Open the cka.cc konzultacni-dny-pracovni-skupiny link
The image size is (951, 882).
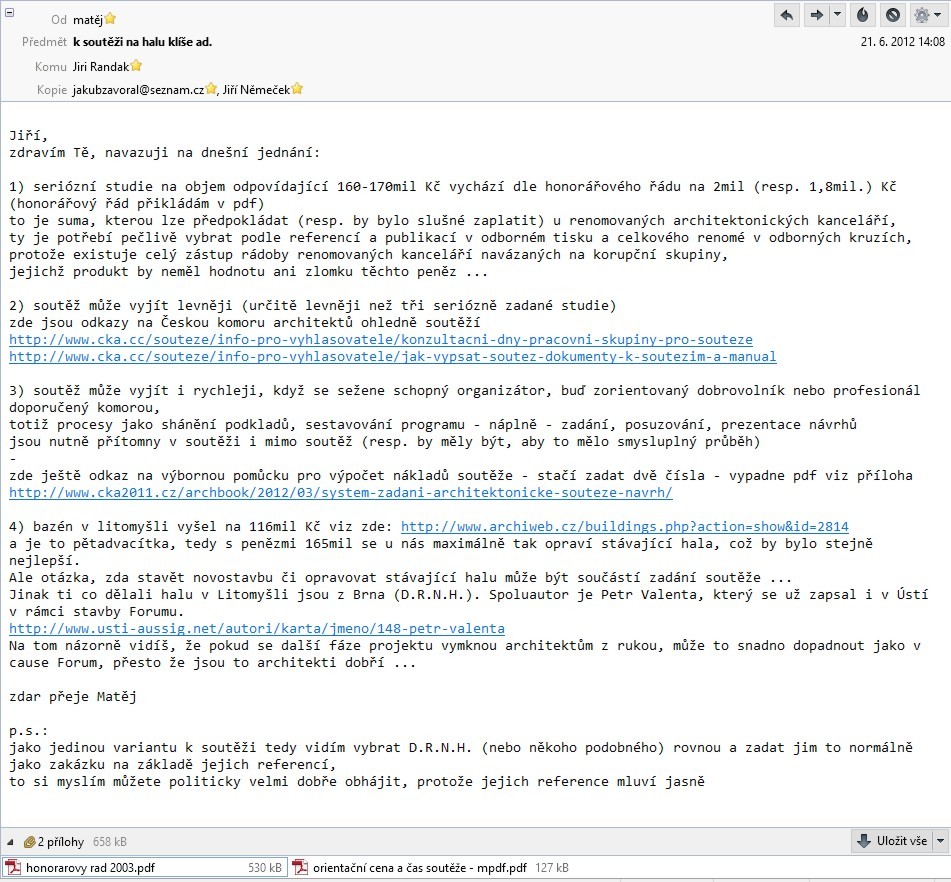click(x=381, y=340)
